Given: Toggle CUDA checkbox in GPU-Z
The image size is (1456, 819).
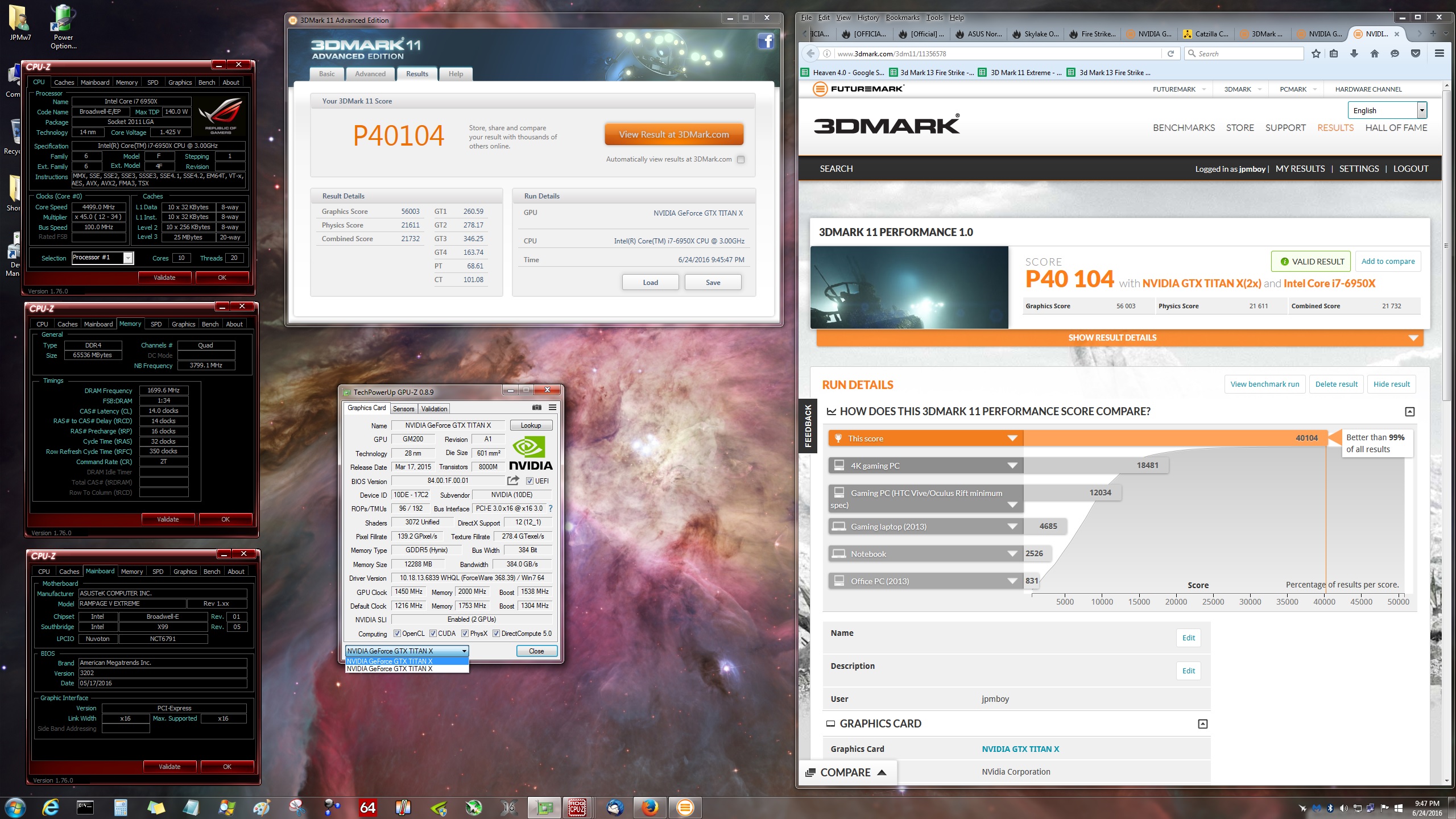Looking at the screenshot, I should (433, 634).
